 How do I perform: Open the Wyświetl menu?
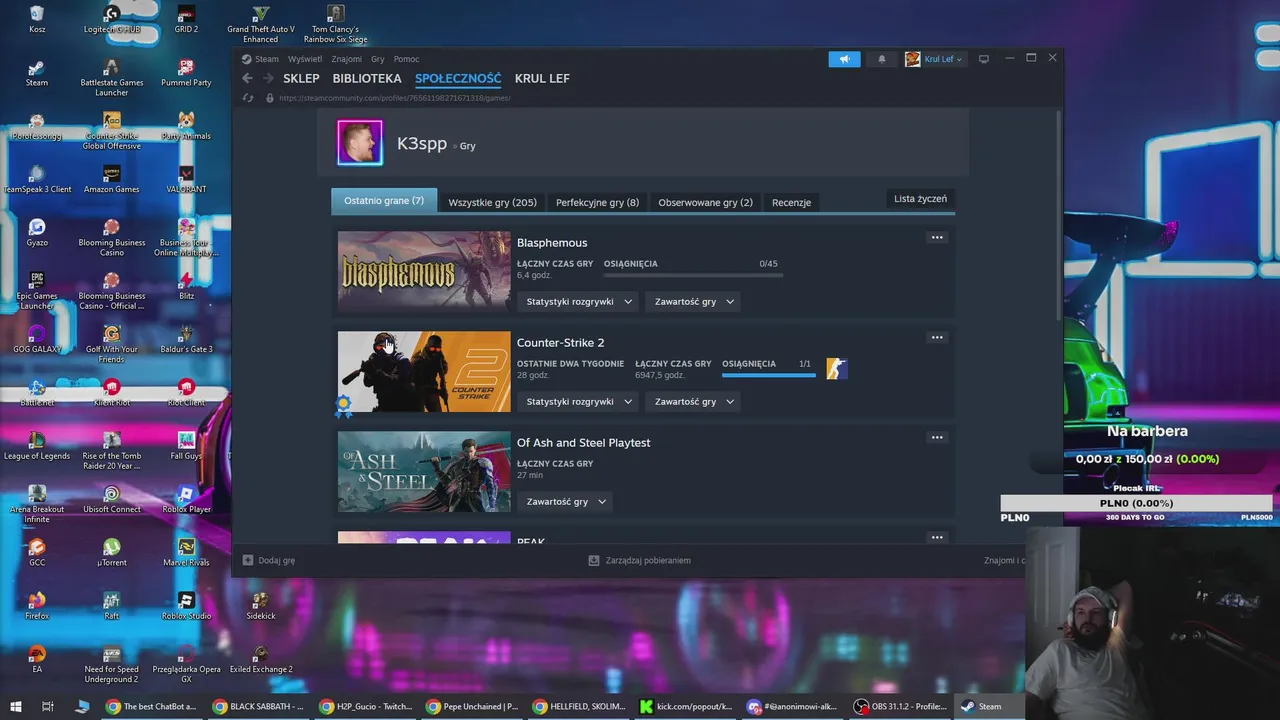305,59
